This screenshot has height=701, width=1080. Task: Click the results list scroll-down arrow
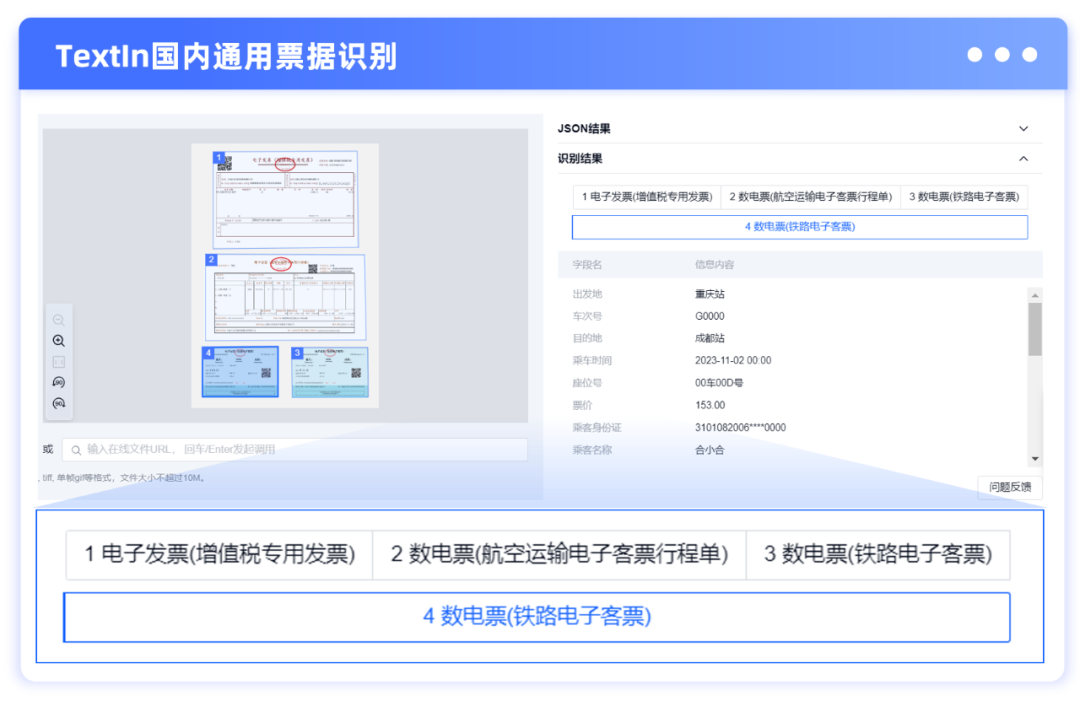pyautogui.click(x=1035, y=459)
